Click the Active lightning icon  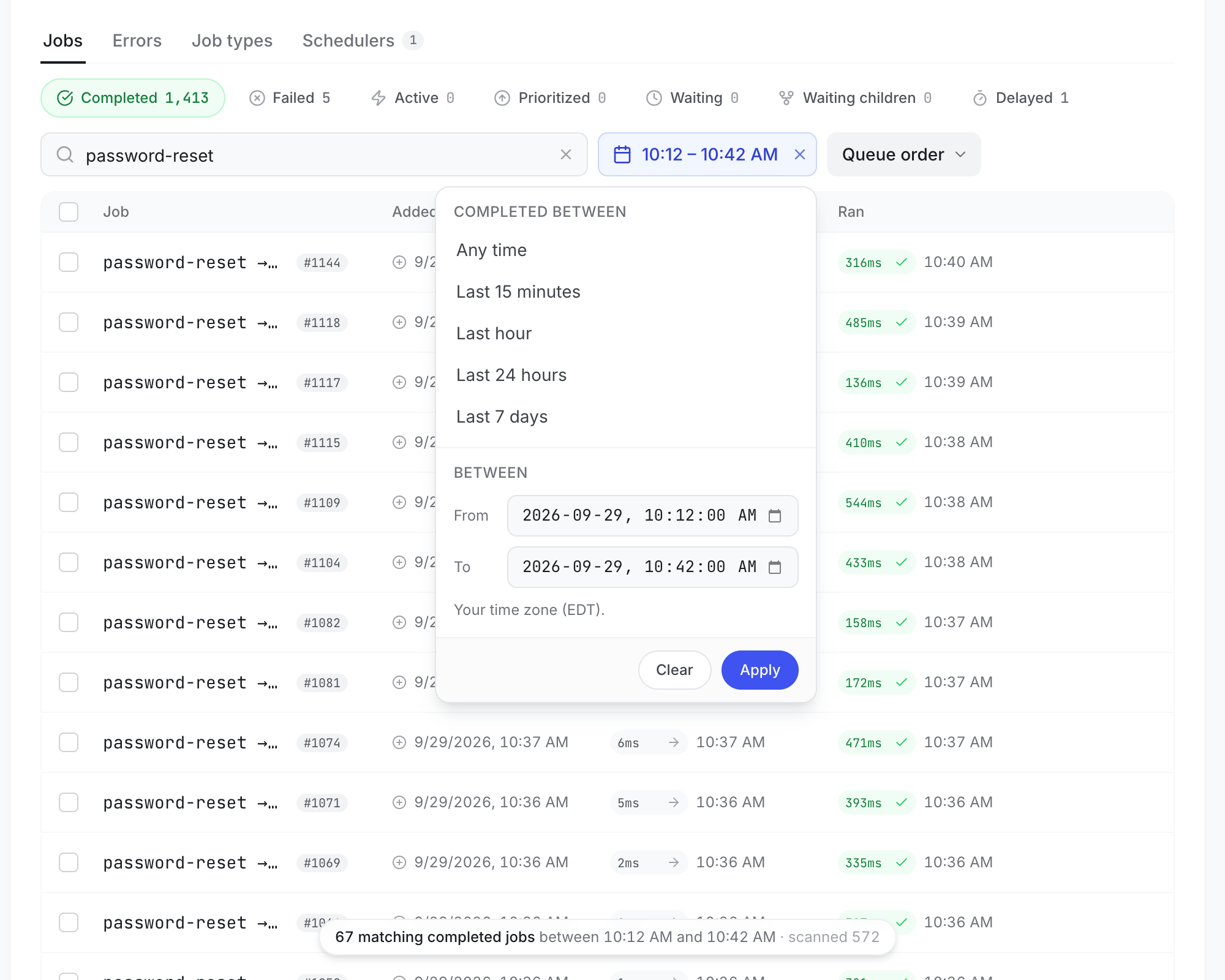pyautogui.click(x=379, y=98)
